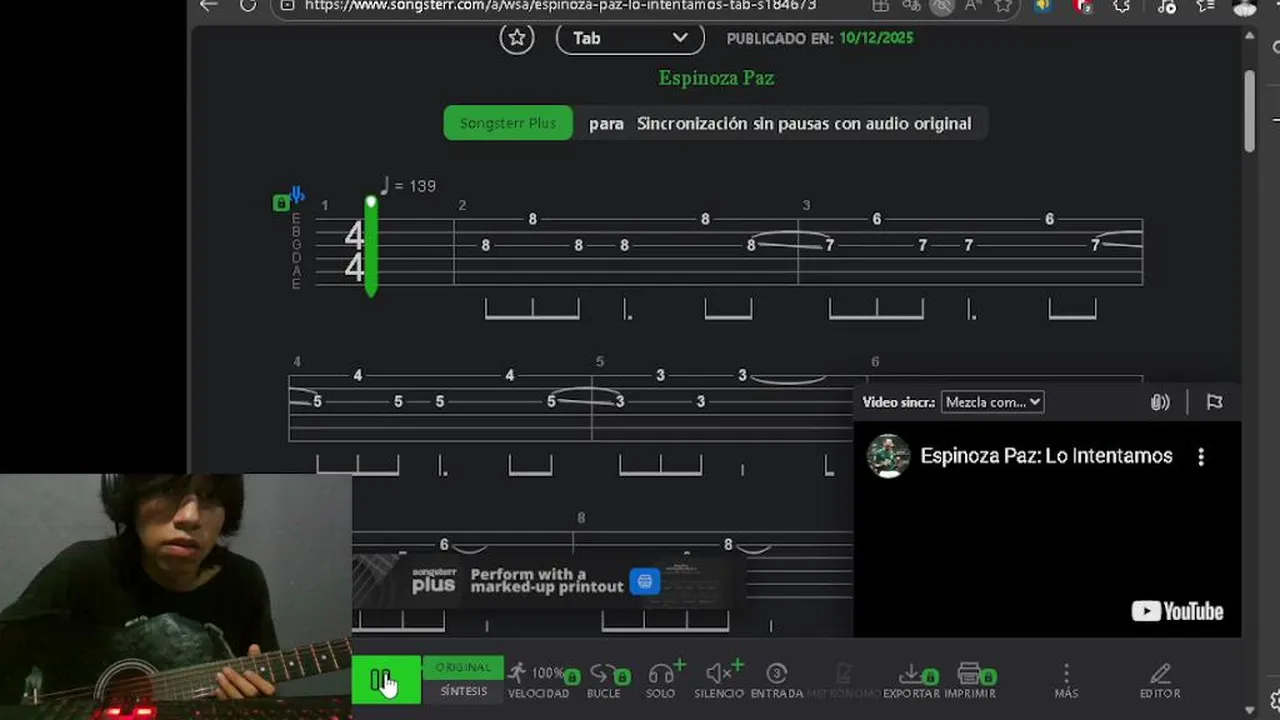Click the tempo marking 139
Viewport: 1280px width, 720px height.
click(x=408, y=186)
